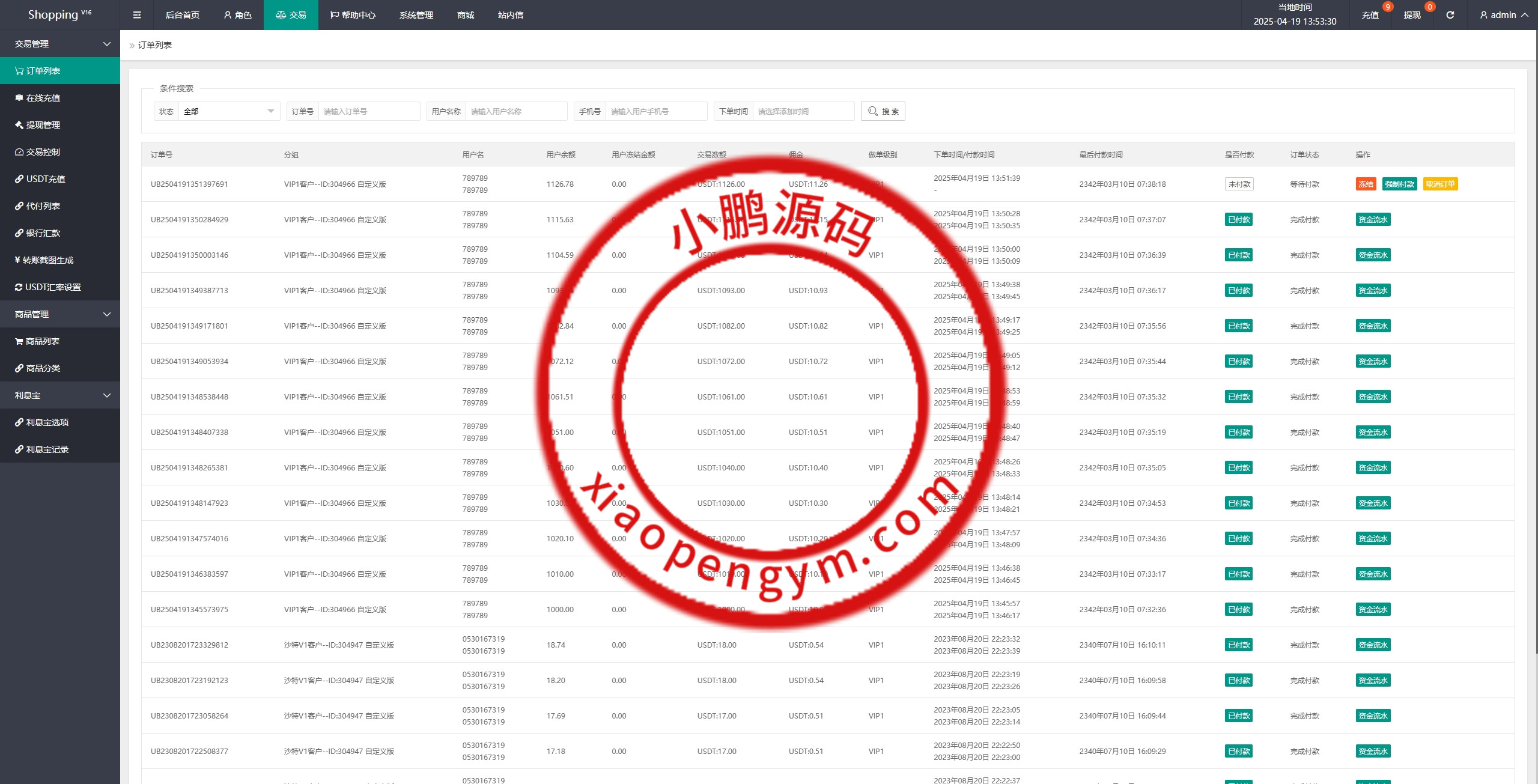Click the 充值 notification badge item
The height and width of the screenshot is (784, 1538).
click(x=1370, y=15)
